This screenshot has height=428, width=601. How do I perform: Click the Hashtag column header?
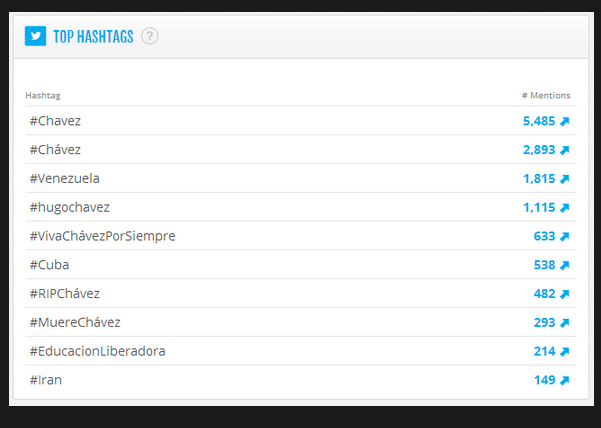click(43, 95)
